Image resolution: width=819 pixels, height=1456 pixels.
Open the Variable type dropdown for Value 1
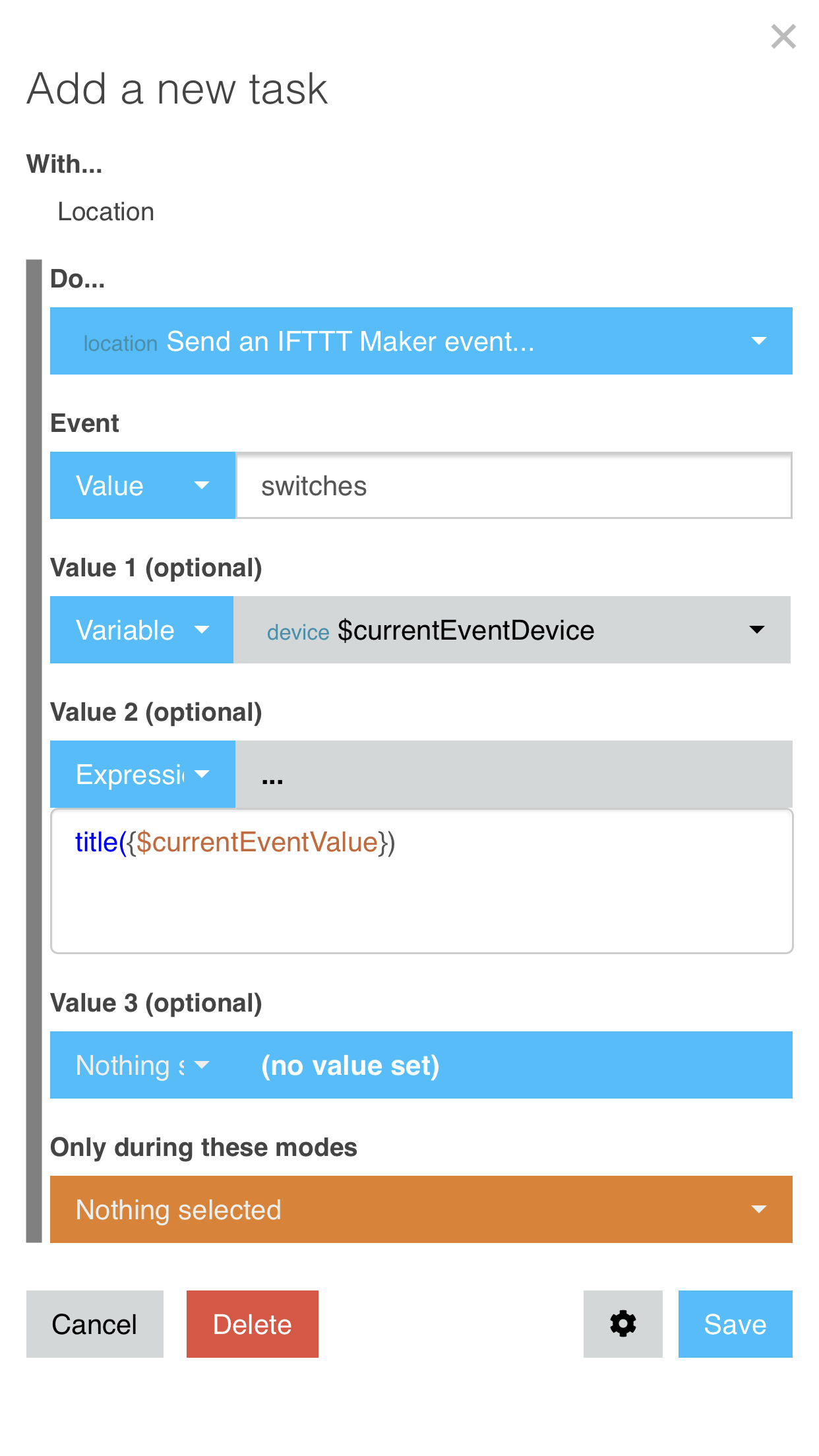142,630
